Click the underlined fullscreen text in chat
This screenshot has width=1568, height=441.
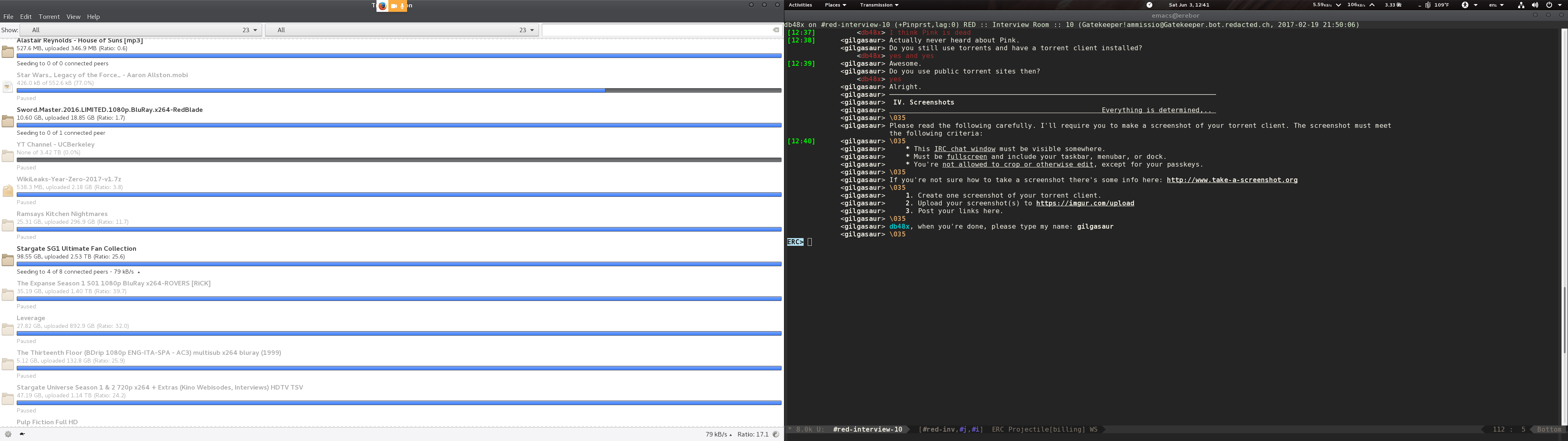pyautogui.click(x=967, y=156)
